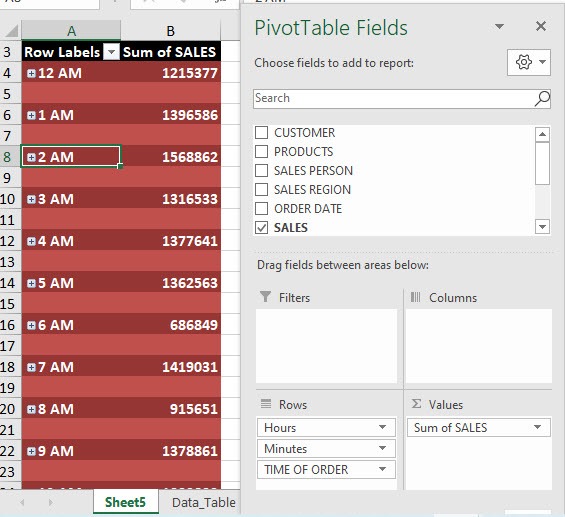Check the SALES REGION field checkbox
The width and height of the screenshot is (565, 517).
pos(261,190)
